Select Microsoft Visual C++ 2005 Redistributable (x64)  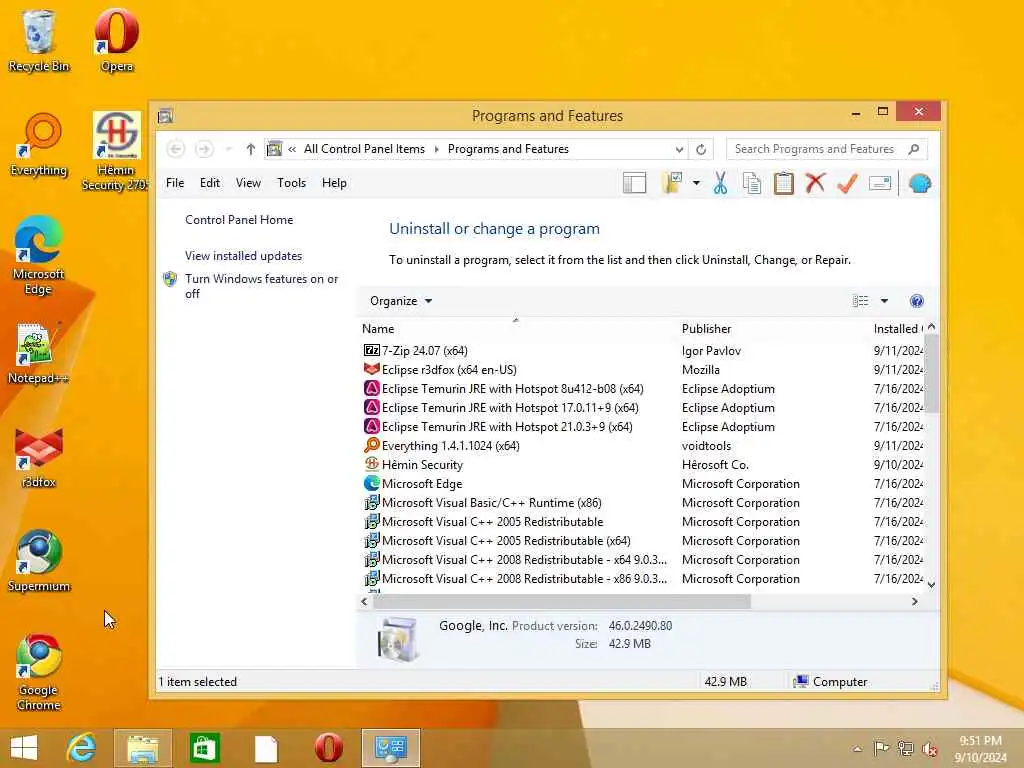coord(506,541)
